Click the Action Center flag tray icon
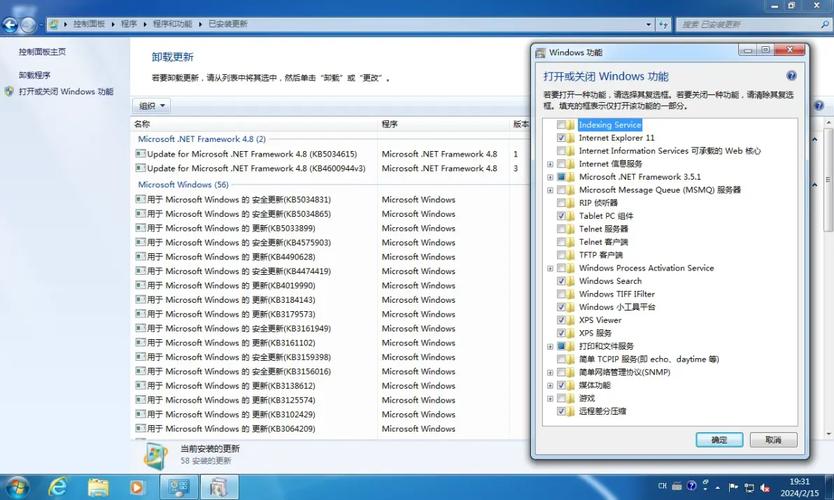Image resolution: width=834 pixels, height=500 pixels. [733, 487]
